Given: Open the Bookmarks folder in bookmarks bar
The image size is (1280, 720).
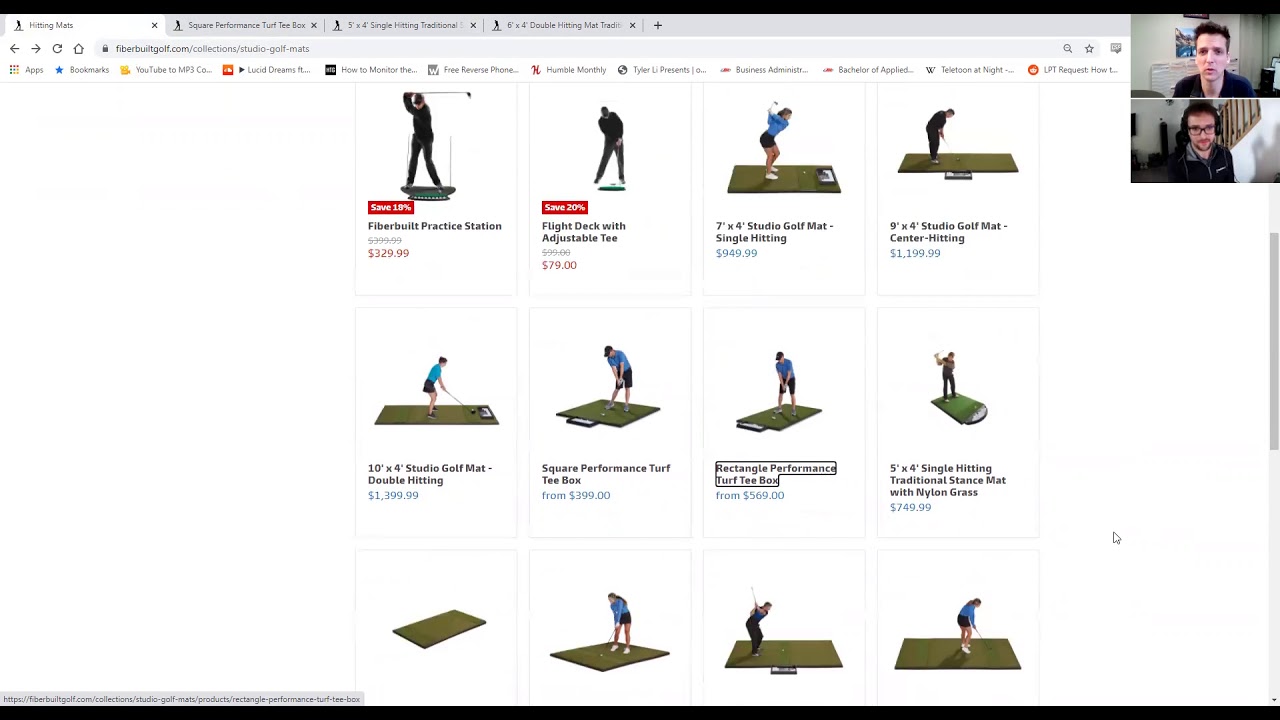Looking at the screenshot, I should click(x=81, y=70).
